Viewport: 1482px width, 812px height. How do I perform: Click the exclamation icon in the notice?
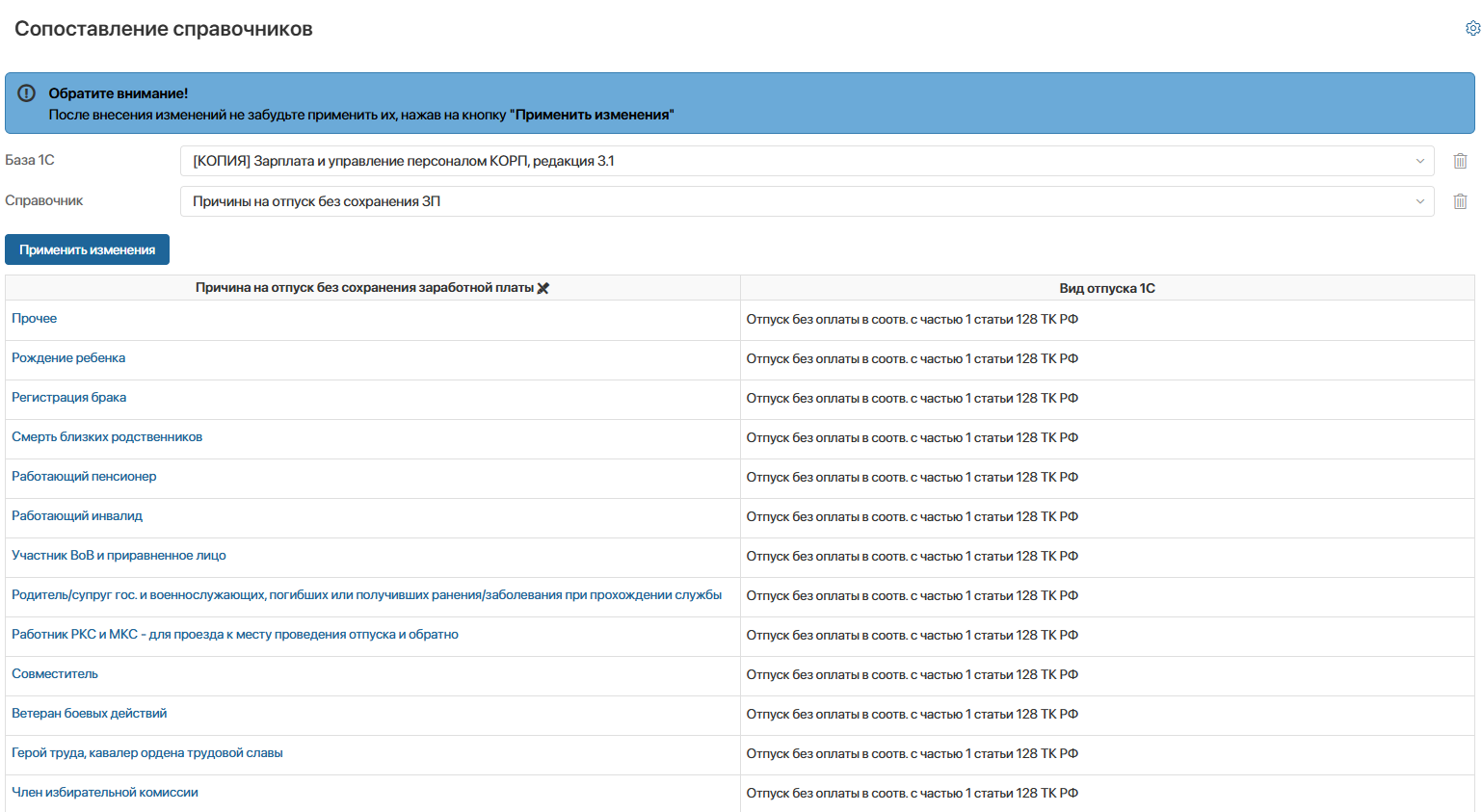click(27, 93)
